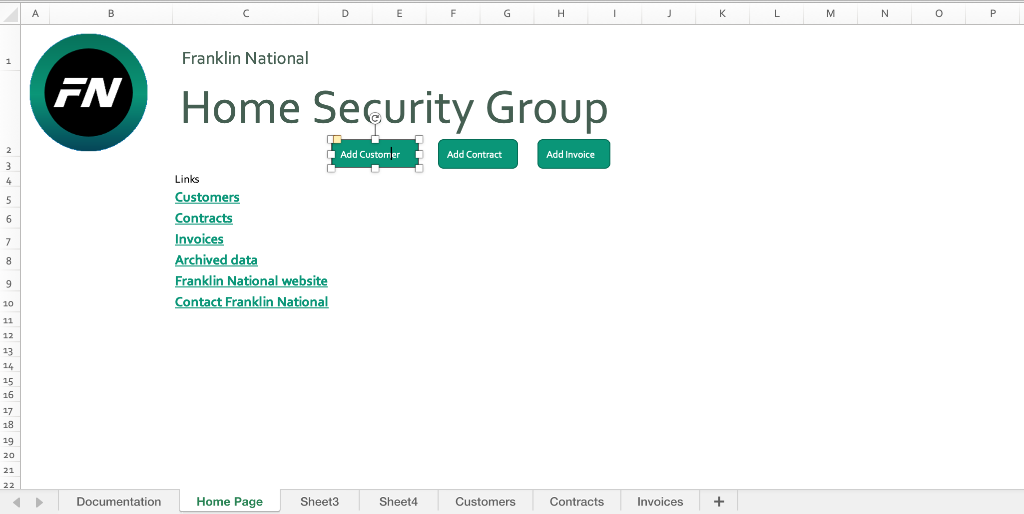
Task: Click the Select All corner triangle
Action: point(10,14)
